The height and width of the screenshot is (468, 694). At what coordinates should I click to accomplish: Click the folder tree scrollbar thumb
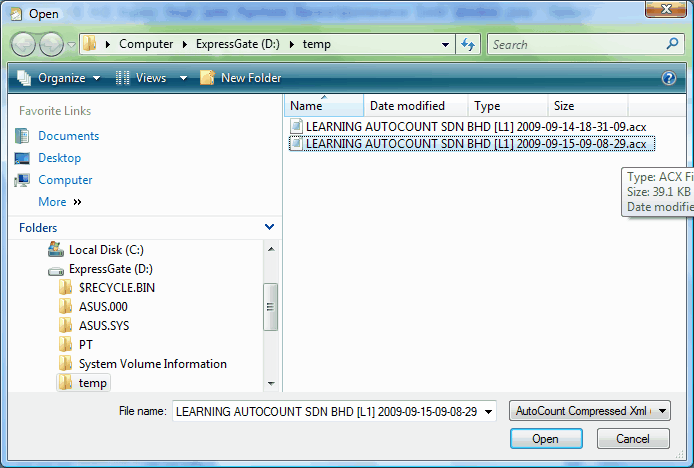click(270, 307)
